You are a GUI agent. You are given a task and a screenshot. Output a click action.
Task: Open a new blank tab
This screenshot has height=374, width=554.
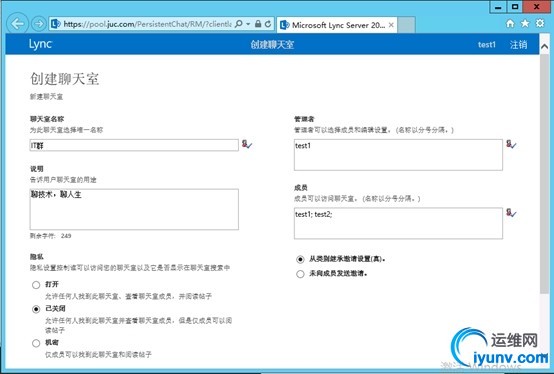[x=406, y=25]
